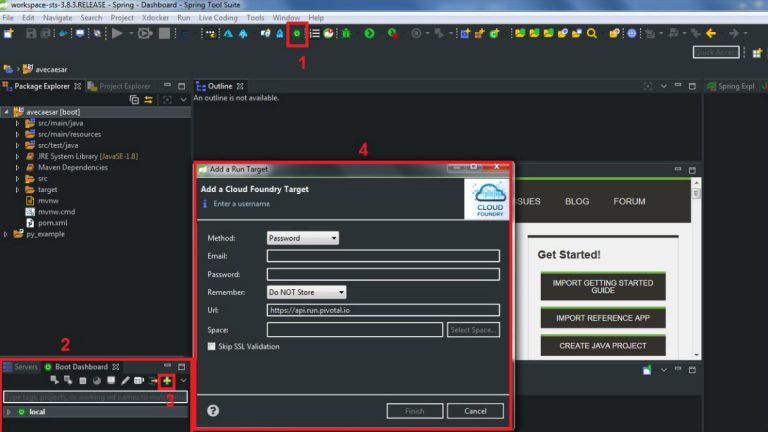This screenshot has width=768, height=432.
Task: Click the run with coverage icon
Action: (392, 33)
